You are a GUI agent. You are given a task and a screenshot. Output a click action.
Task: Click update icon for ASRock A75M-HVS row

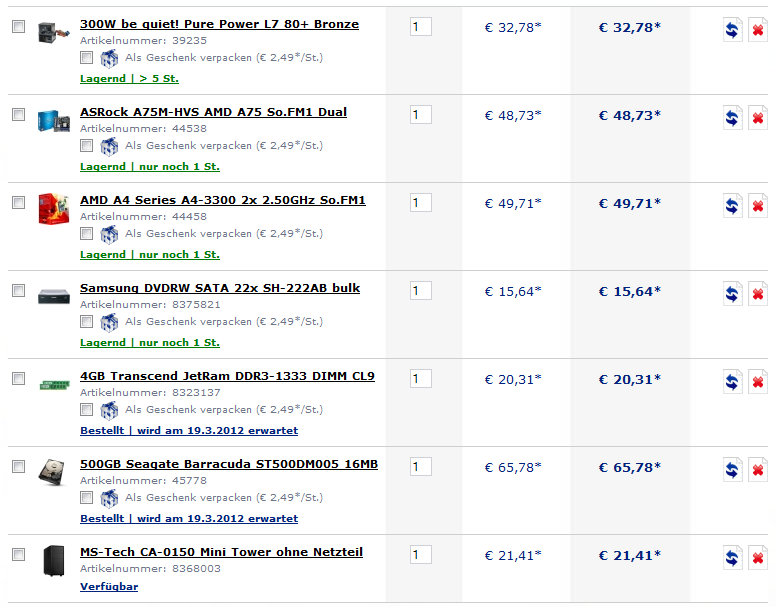pos(732,118)
